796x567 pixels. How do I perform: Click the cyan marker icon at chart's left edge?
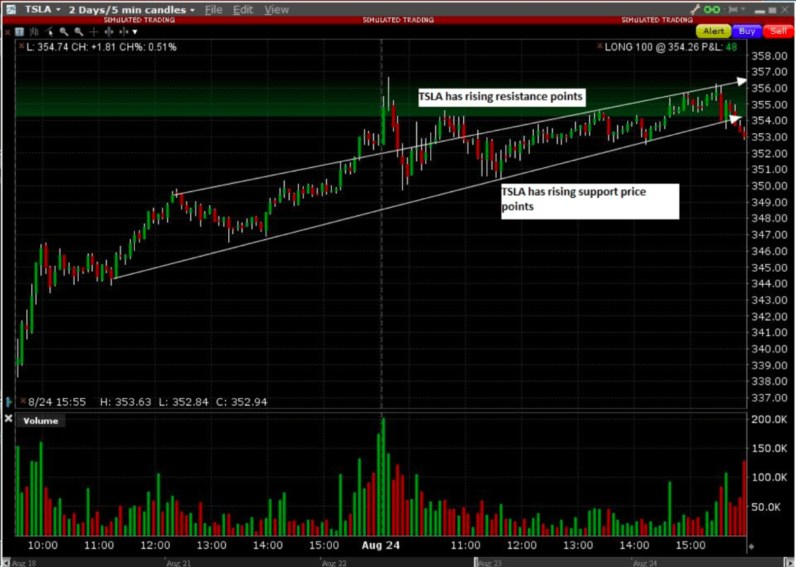click(x=9, y=402)
